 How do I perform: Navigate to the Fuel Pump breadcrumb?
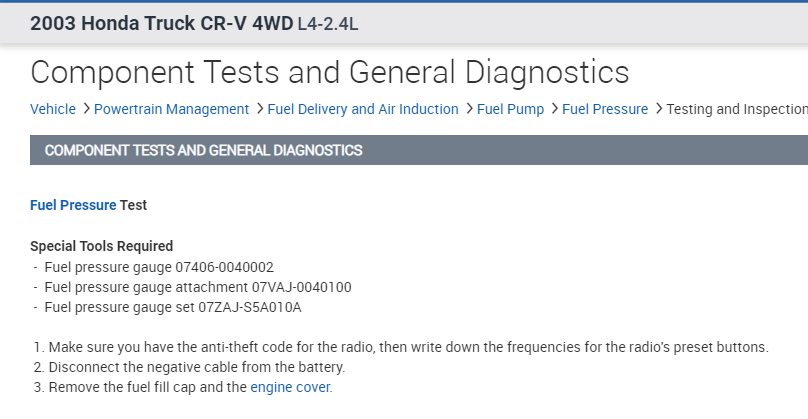510,109
